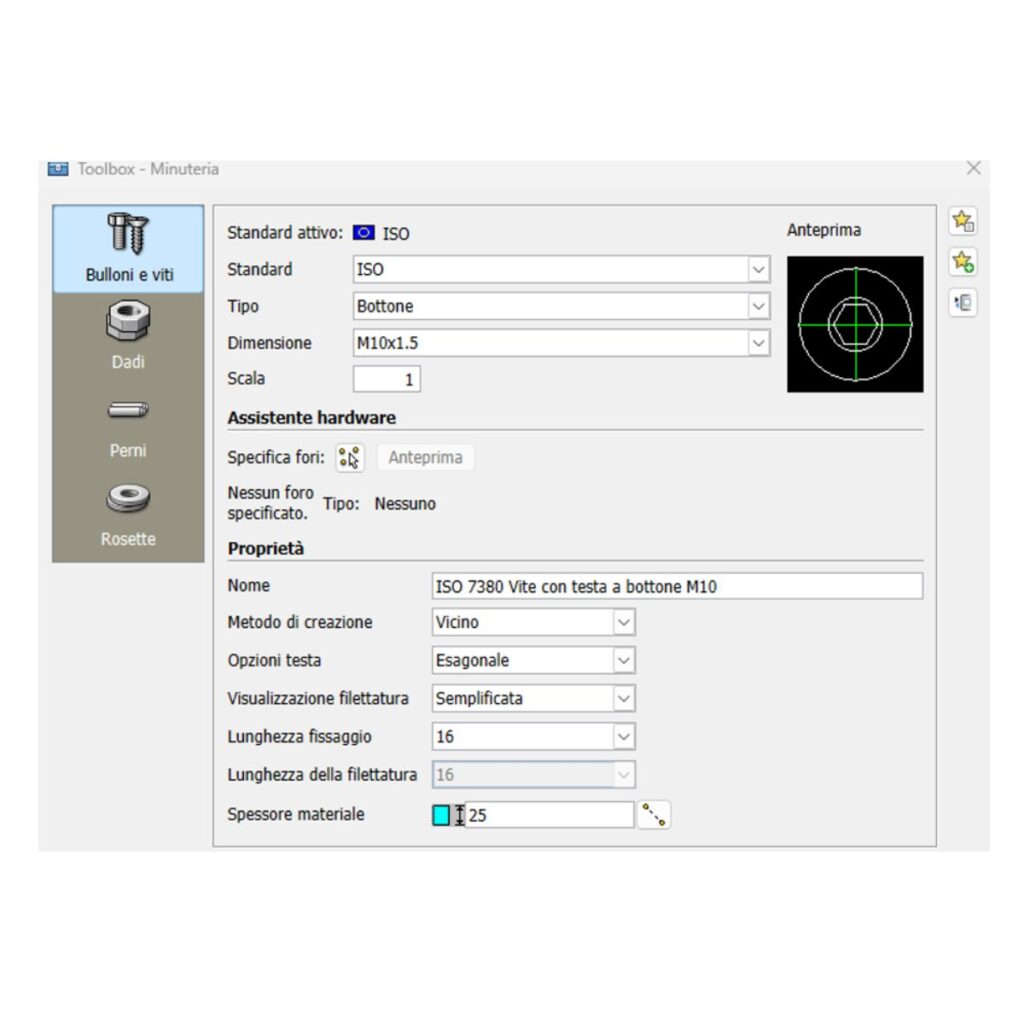Click the Scala input field
This screenshot has height=1024, width=1024.
[387, 379]
